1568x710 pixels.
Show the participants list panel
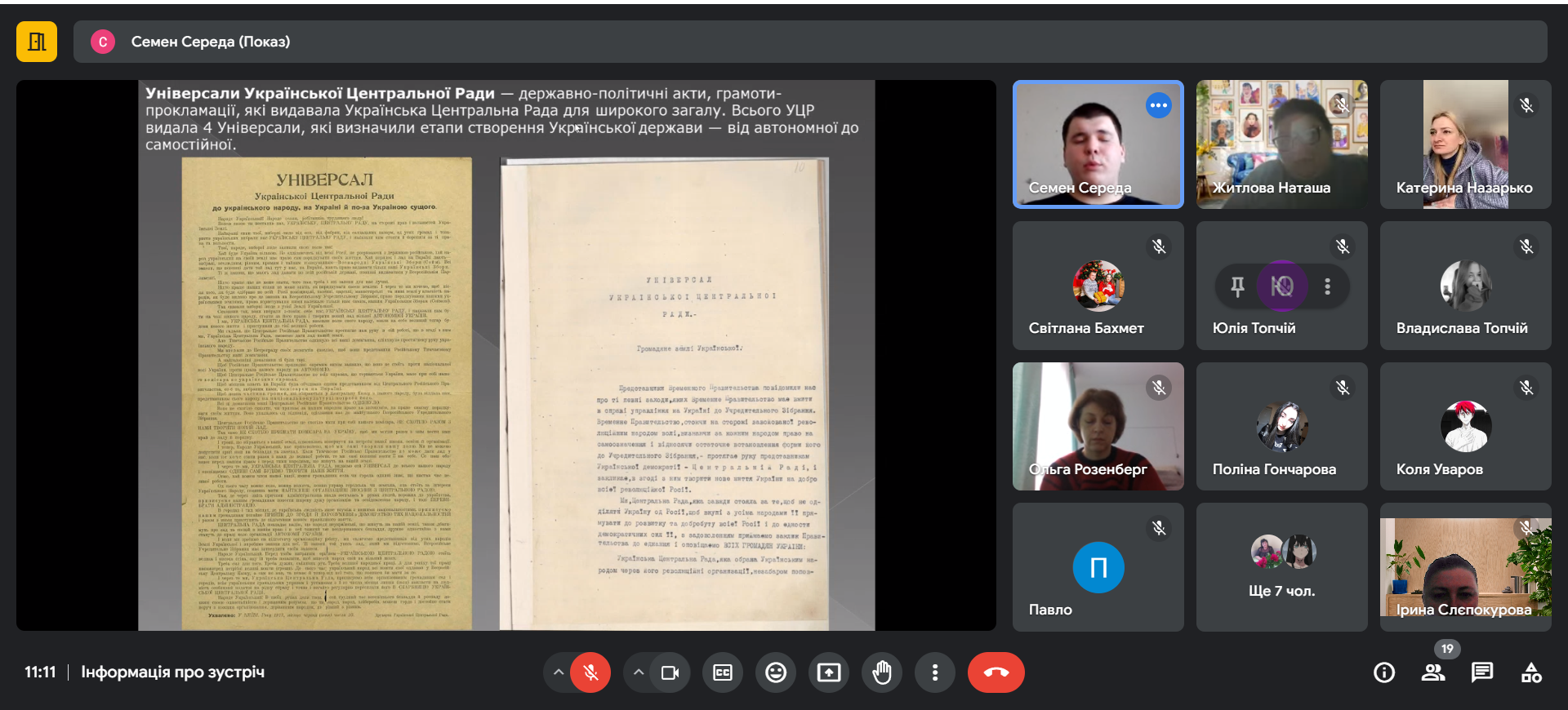[x=1432, y=672]
